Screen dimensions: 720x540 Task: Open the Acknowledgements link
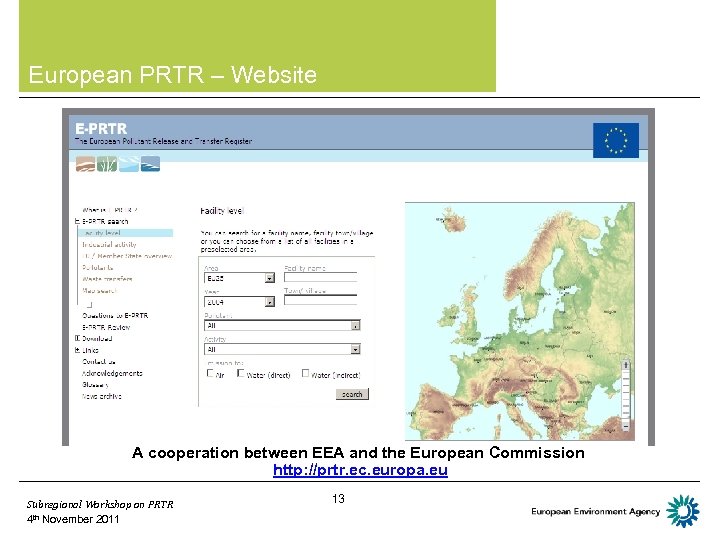(112, 373)
